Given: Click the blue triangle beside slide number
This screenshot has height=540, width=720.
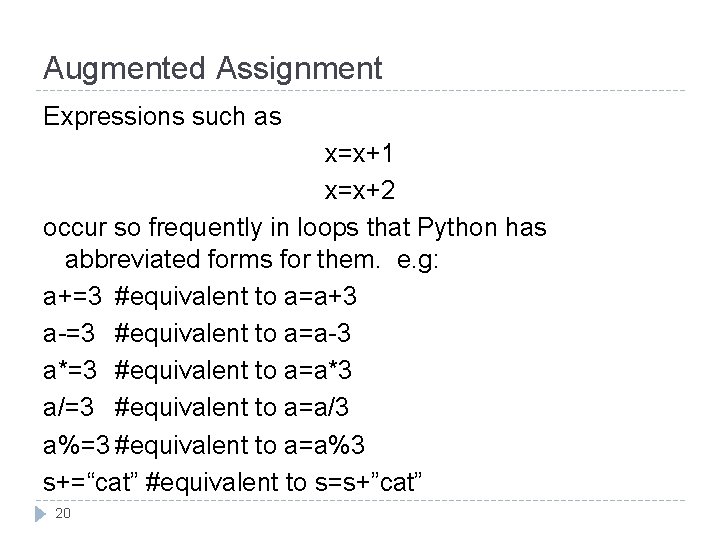Looking at the screenshot, I should click(41, 514).
